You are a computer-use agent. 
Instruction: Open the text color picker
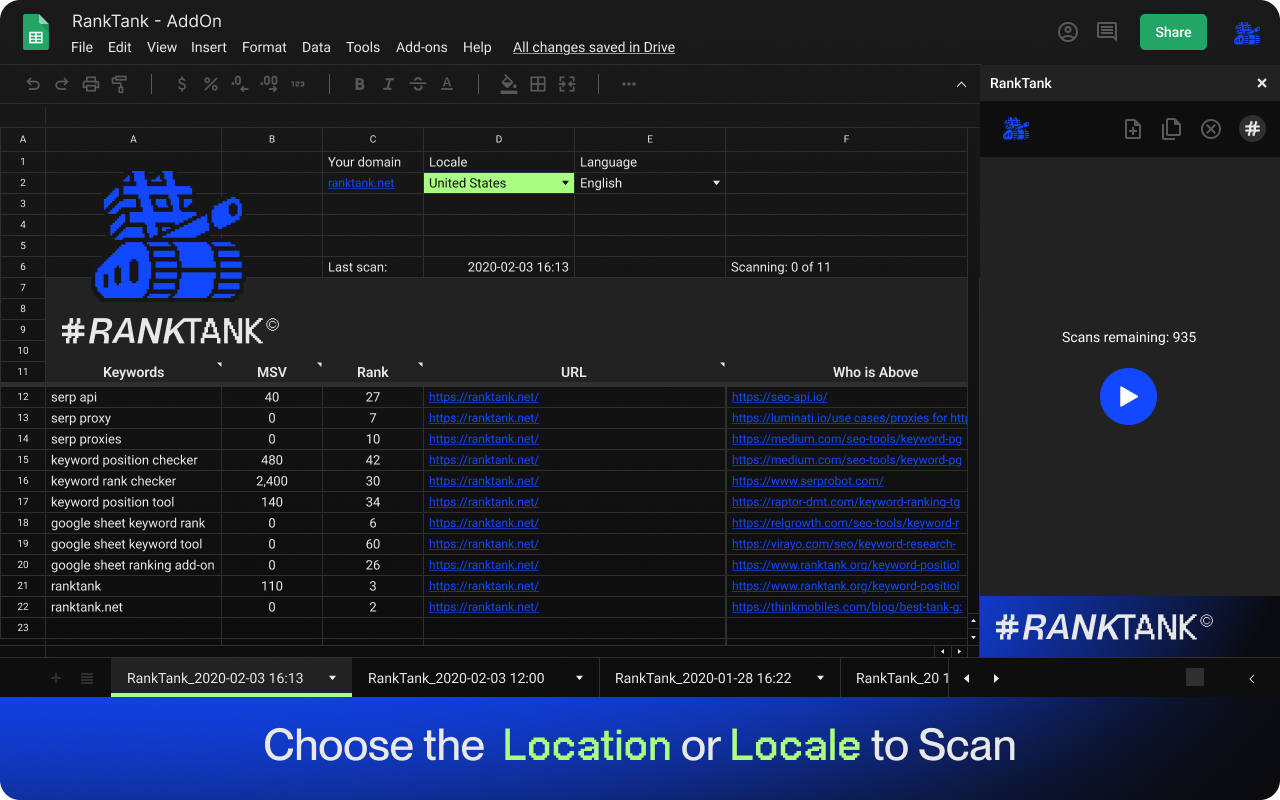click(447, 84)
